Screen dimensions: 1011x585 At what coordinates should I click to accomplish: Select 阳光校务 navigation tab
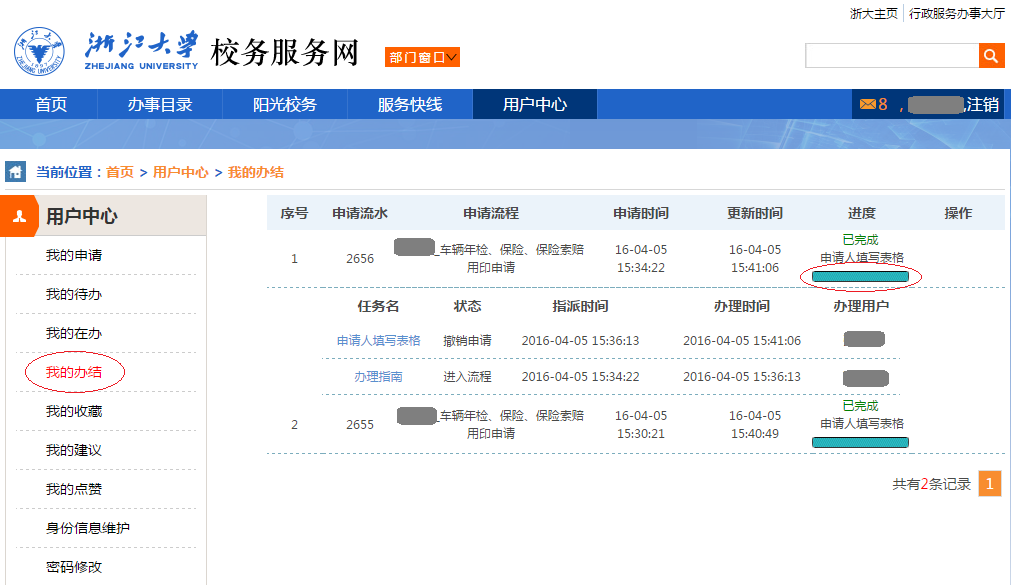pyautogui.click(x=284, y=104)
